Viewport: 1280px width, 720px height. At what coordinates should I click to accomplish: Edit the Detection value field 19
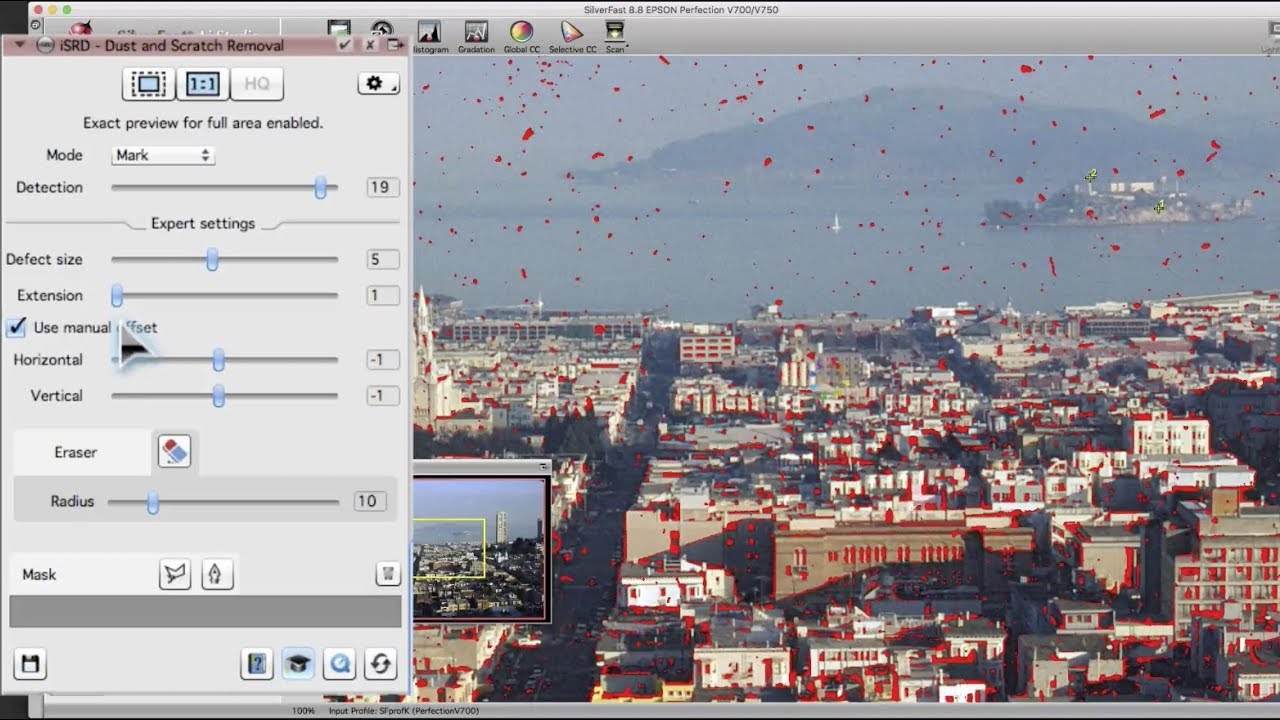click(x=383, y=187)
